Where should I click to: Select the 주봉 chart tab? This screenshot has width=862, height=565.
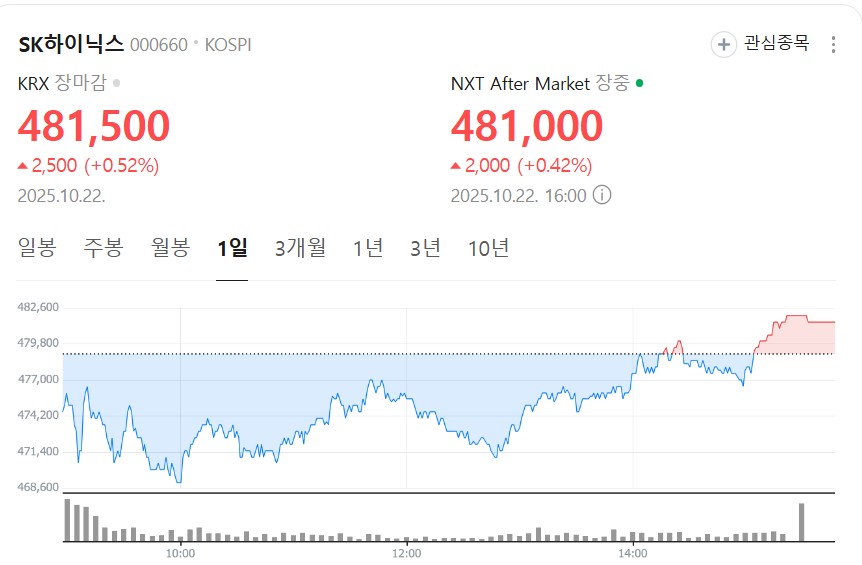[103, 248]
